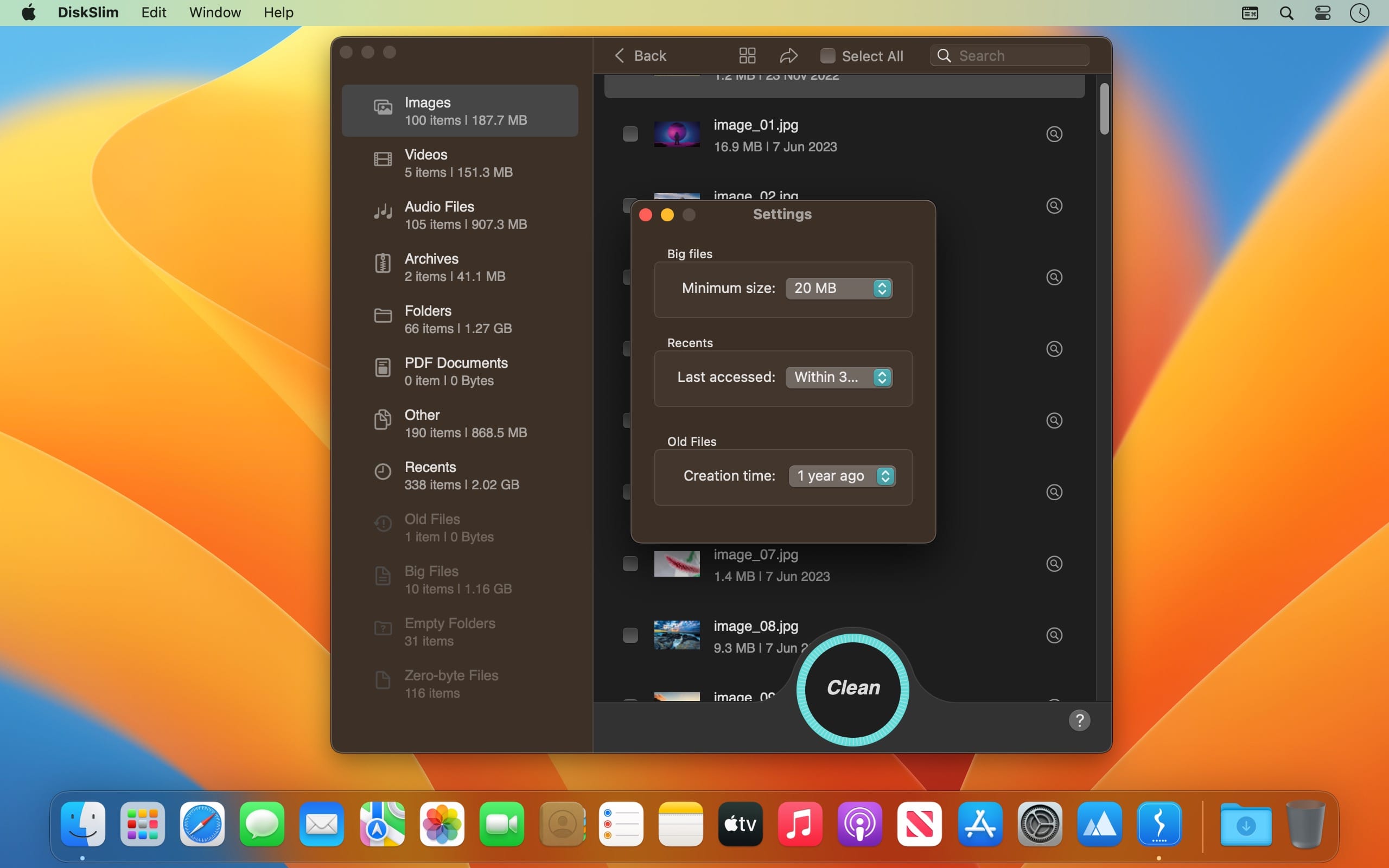Screen dimensions: 1389x868
Task: Click the file list scrollbar
Action: point(1104,109)
